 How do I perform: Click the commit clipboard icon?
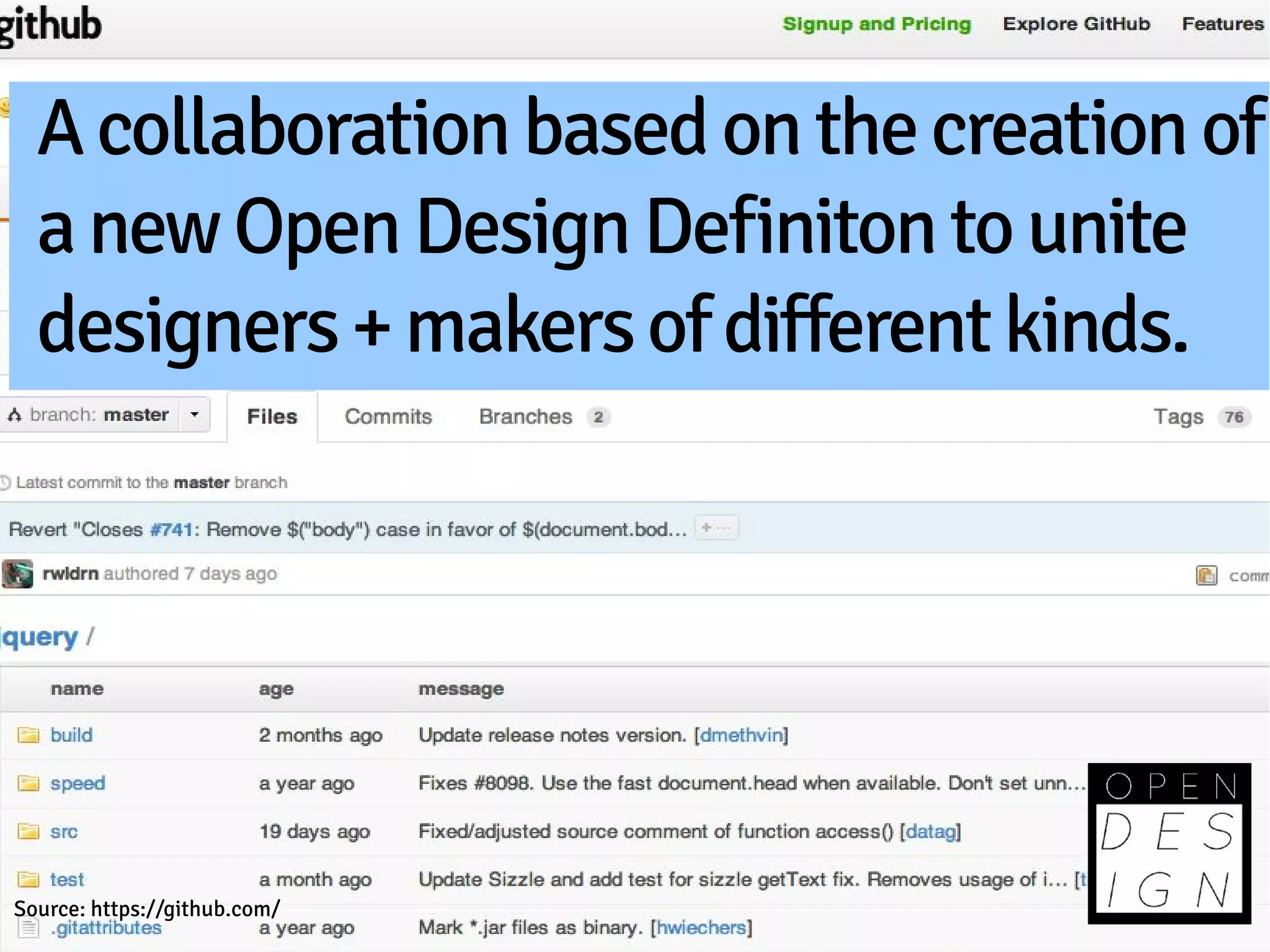coord(1206,576)
